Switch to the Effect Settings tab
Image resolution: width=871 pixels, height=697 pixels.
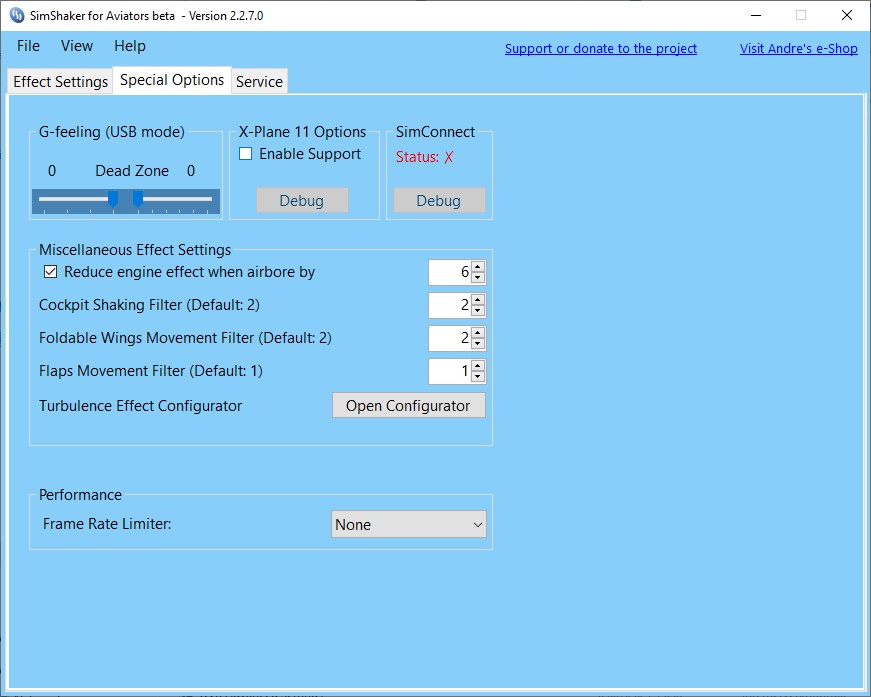pos(59,81)
